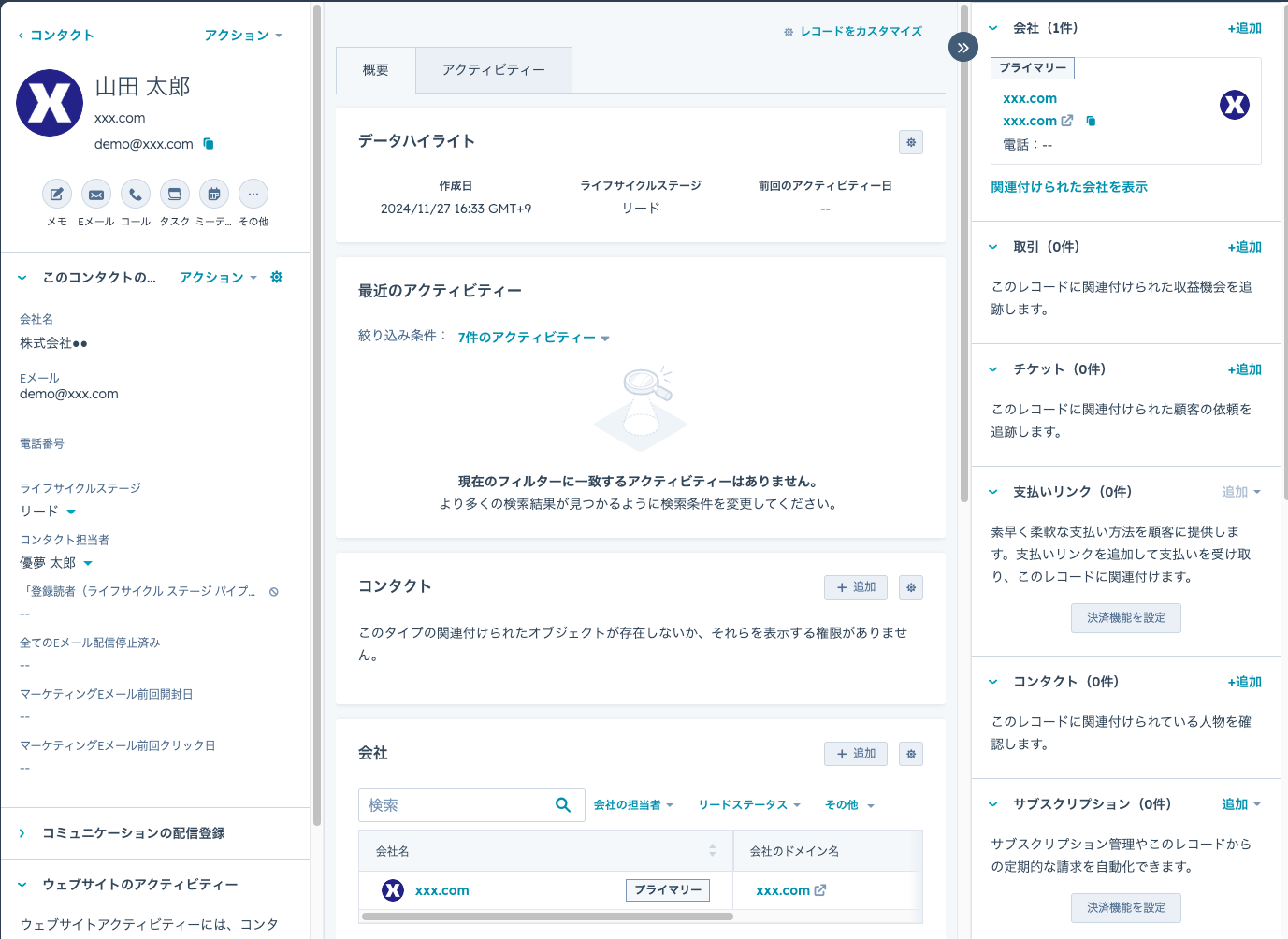Open データハイライト gear settings
The width and height of the screenshot is (1288, 939).
(x=910, y=142)
